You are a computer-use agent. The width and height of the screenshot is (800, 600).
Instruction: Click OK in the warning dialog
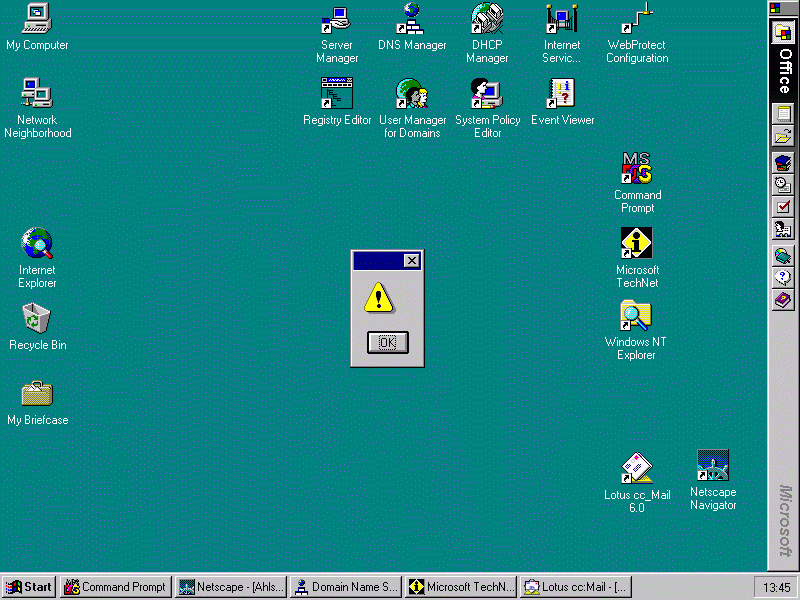[388, 342]
